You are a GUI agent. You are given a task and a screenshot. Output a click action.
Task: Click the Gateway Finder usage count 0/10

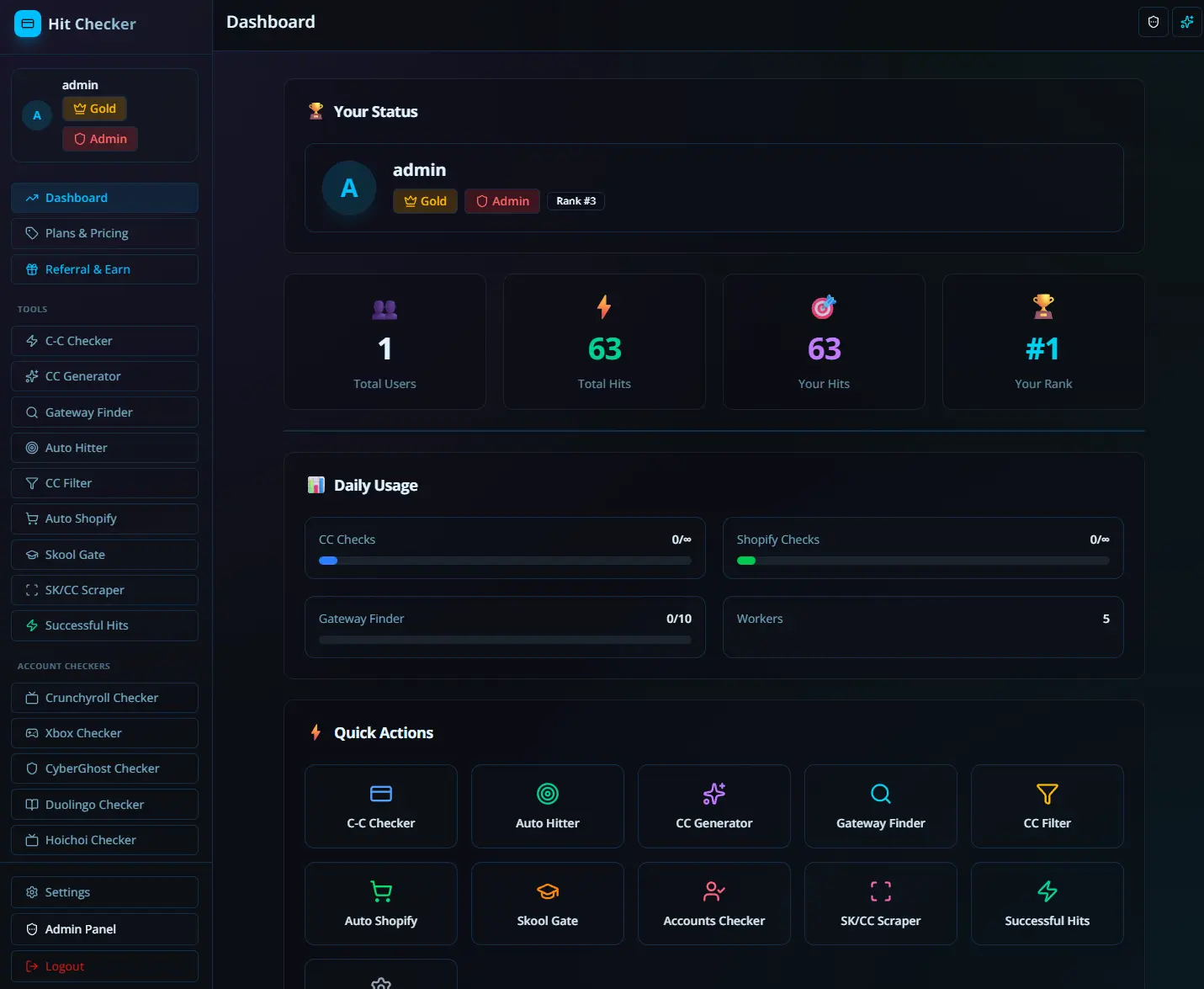pyautogui.click(x=679, y=619)
